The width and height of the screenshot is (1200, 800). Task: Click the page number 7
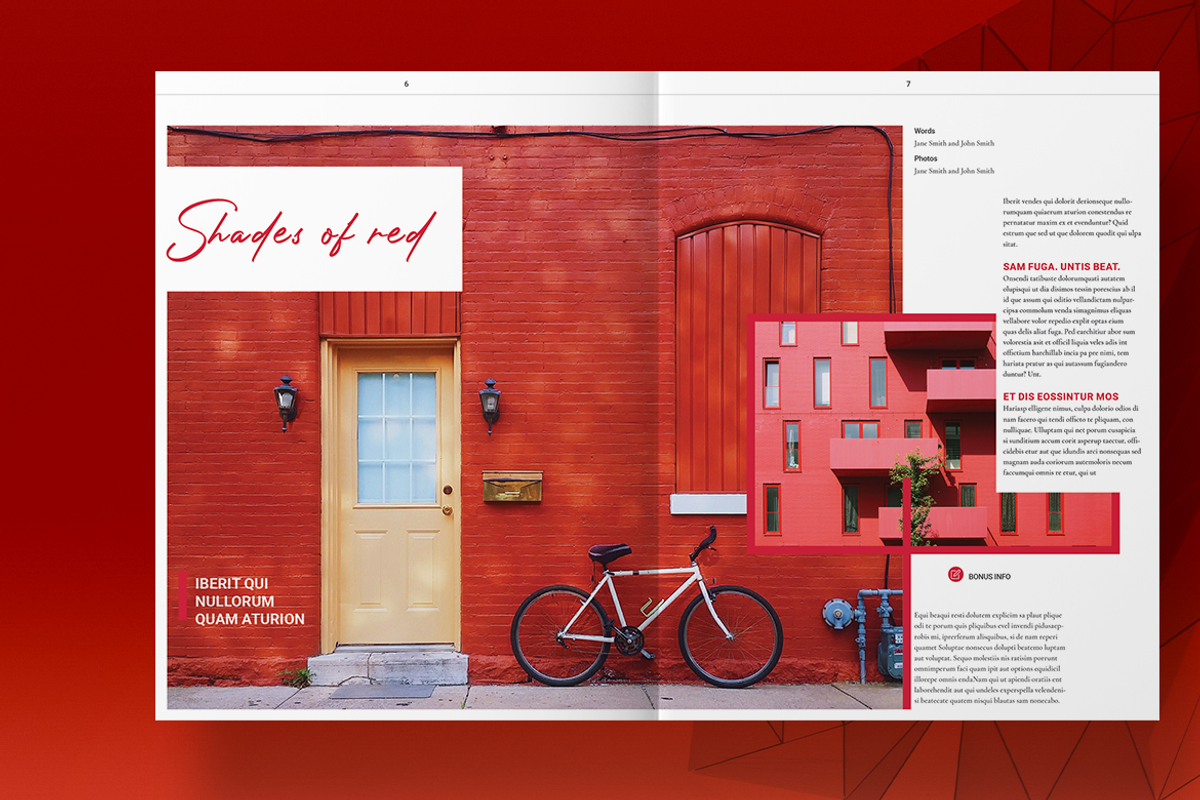point(908,84)
